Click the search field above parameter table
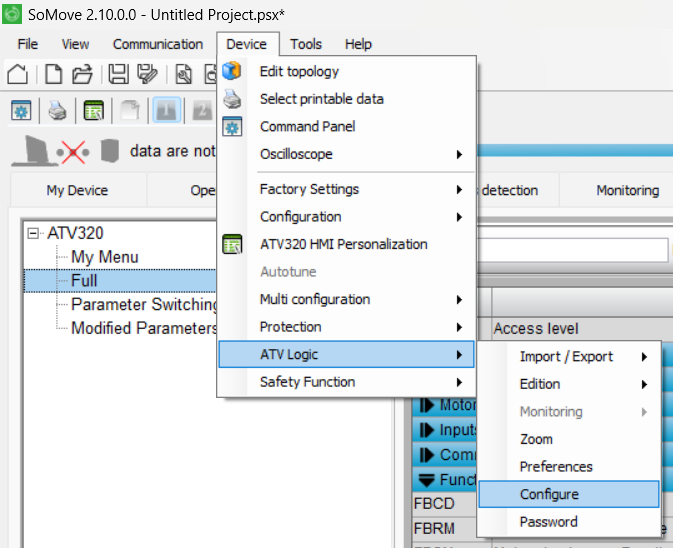The width and height of the screenshot is (673, 548). click(572, 250)
